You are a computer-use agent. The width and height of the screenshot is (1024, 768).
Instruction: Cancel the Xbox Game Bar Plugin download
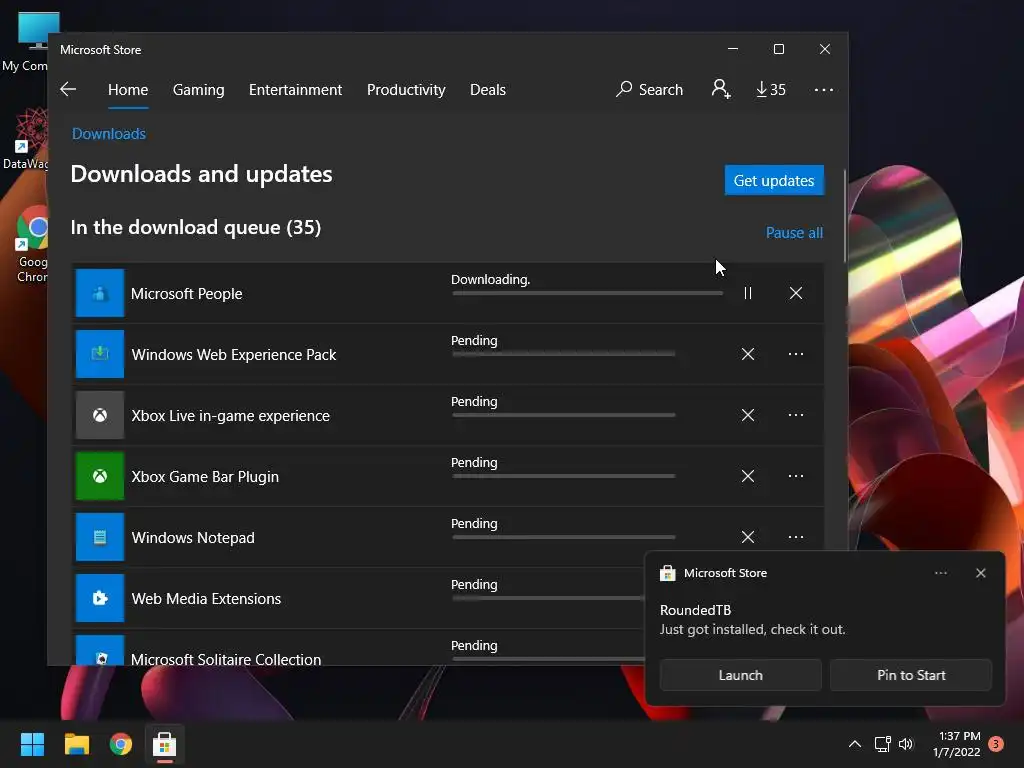click(x=748, y=476)
